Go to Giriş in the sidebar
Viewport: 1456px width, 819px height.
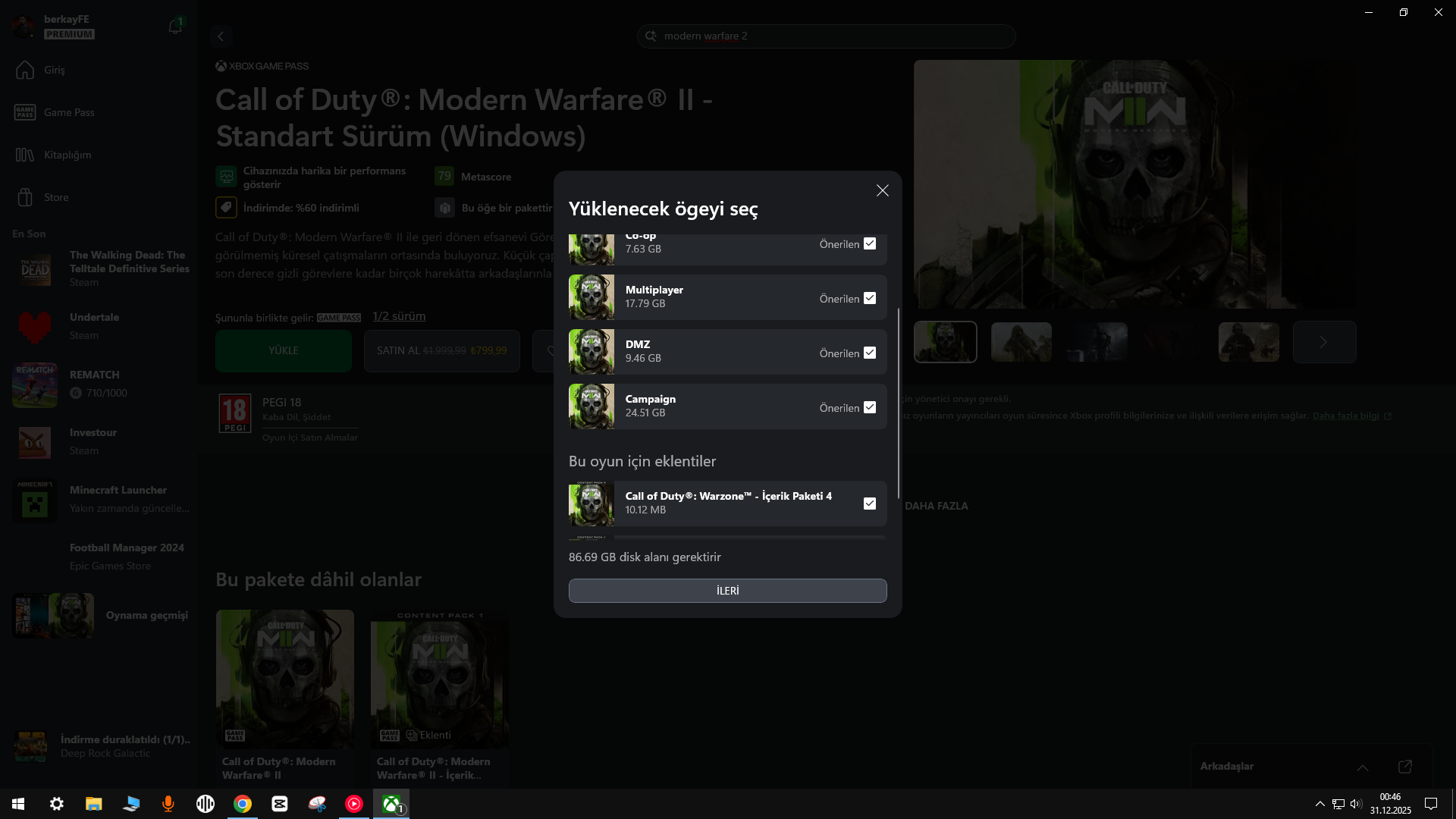click(99, 70)
